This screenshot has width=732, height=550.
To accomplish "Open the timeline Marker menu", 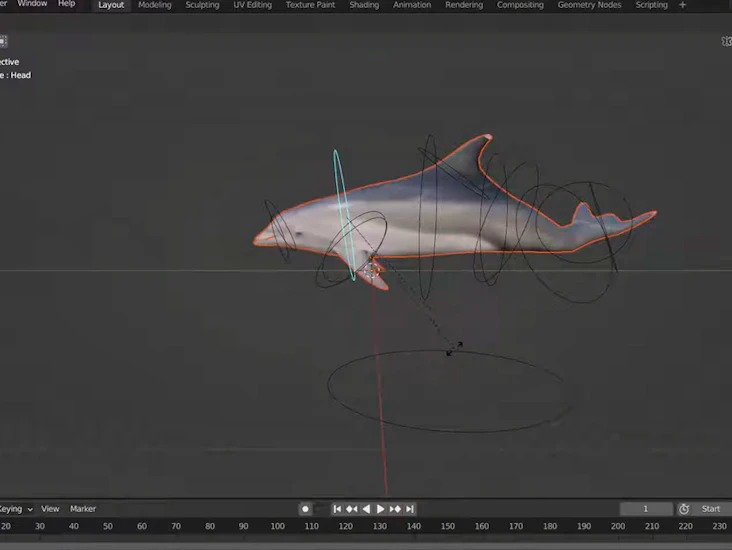I will point(83,509).
